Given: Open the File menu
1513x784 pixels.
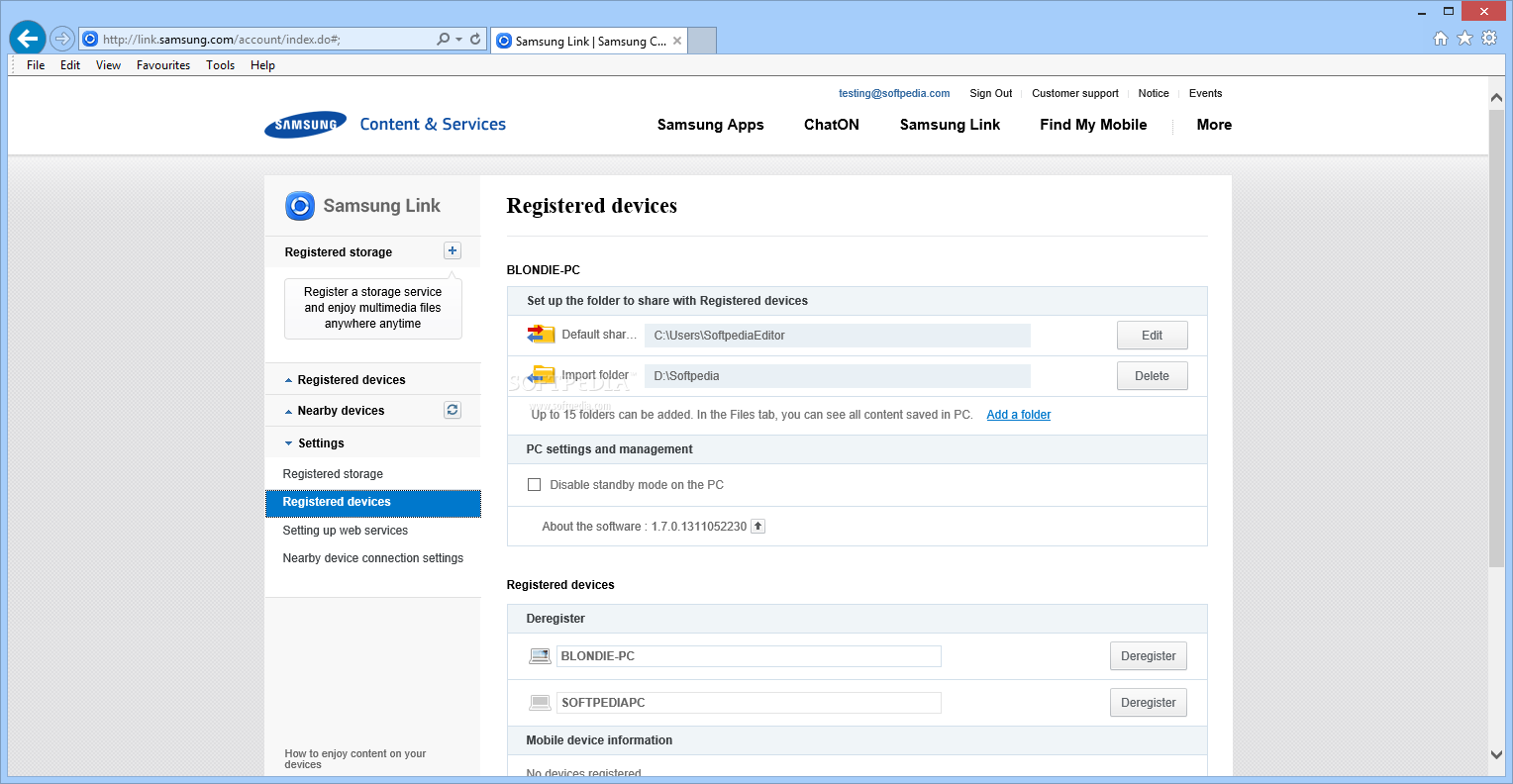Looking at the screenshot, I should (x=36, y=65).
